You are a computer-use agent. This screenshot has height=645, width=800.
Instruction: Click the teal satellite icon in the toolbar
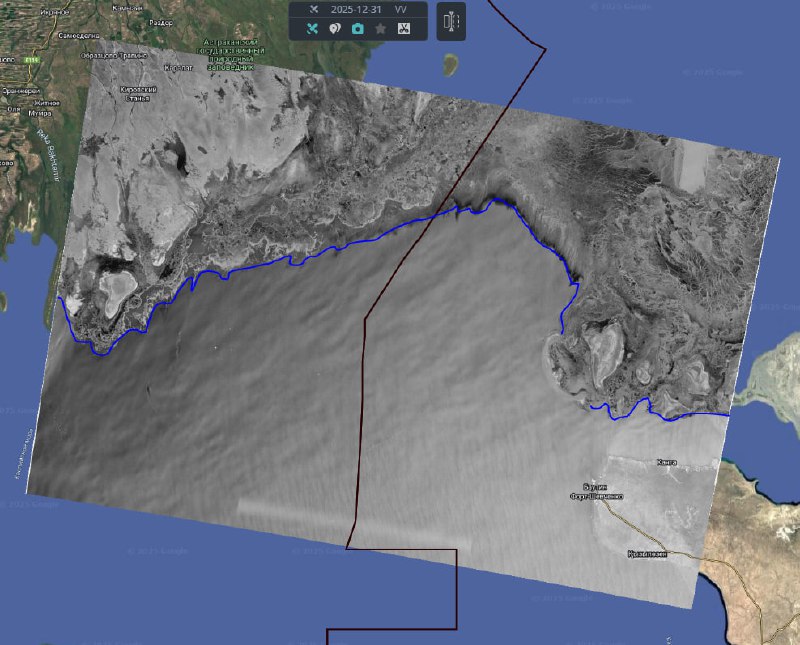[x=312, y=29]
